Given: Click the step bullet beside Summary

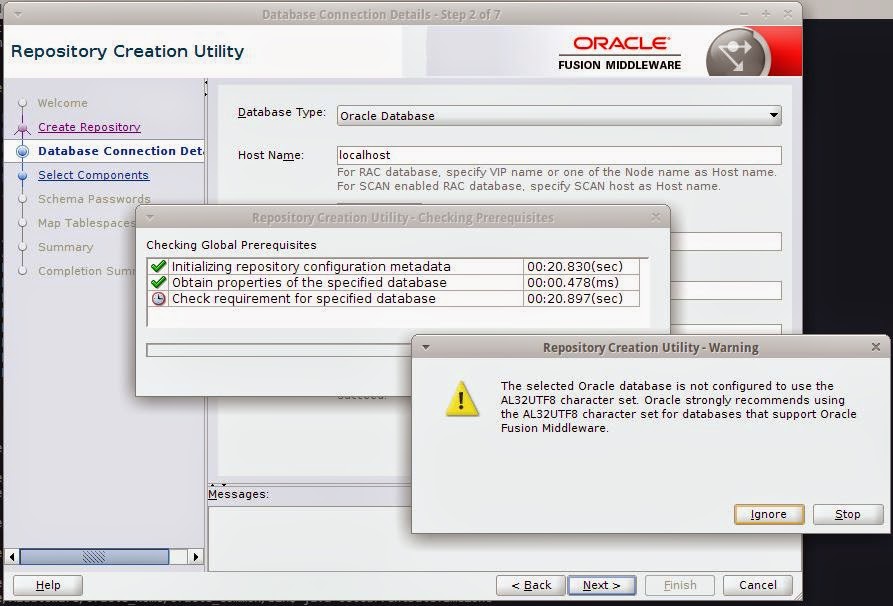Looking at the screenshot, I should (x=22, y=247).
